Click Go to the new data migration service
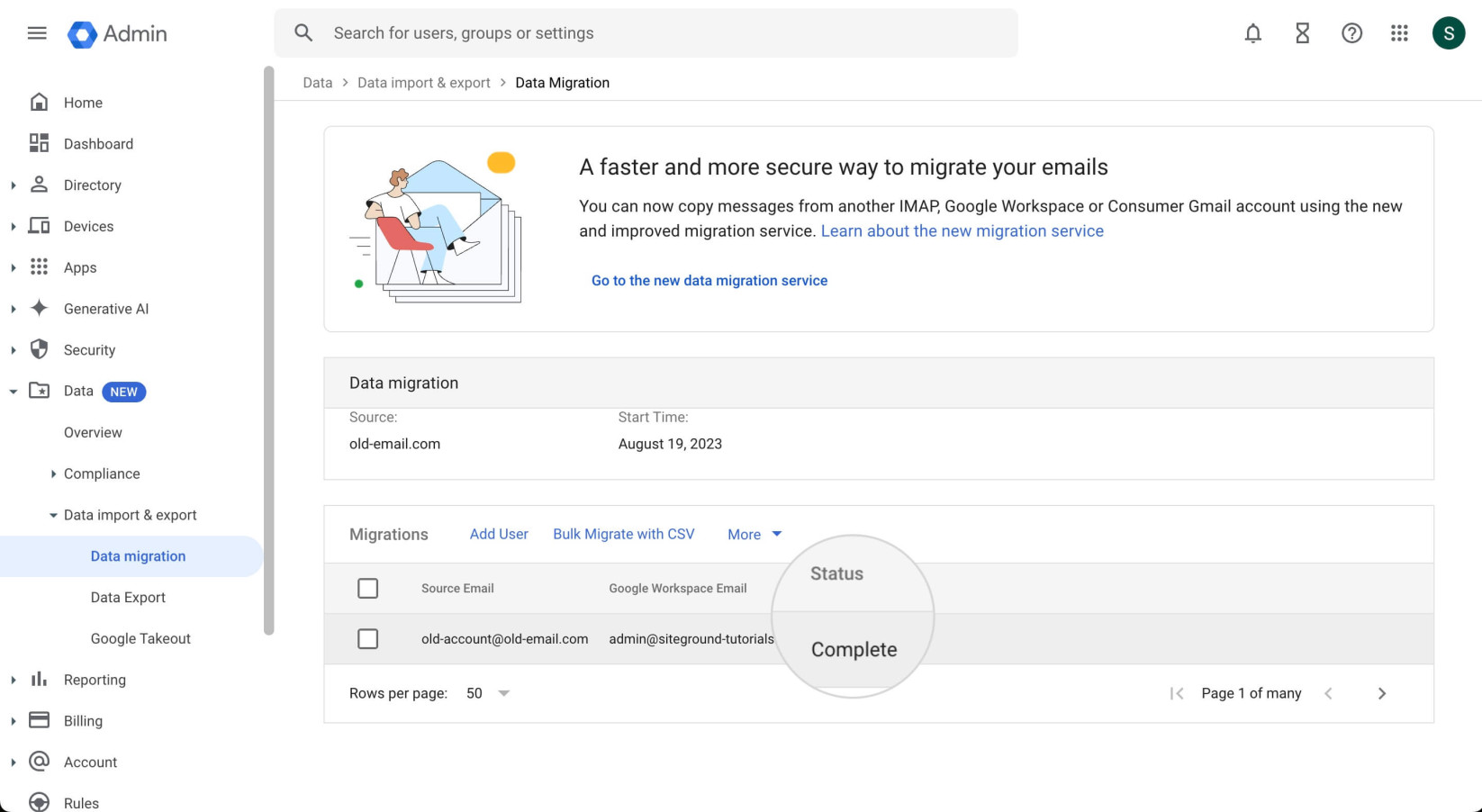This screenshot has width=1482, height=812. pyautogui.click(x=709, y=280)
